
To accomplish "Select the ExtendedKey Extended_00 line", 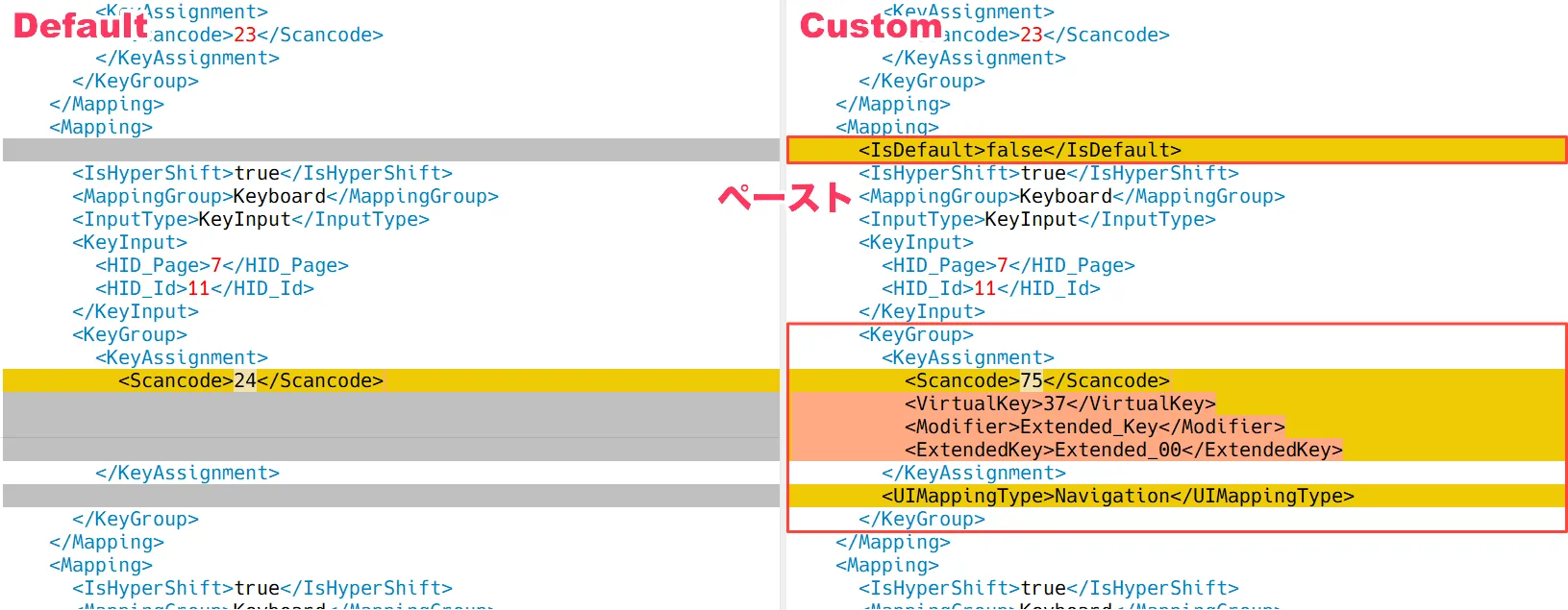I will [x=1124, y=450].
